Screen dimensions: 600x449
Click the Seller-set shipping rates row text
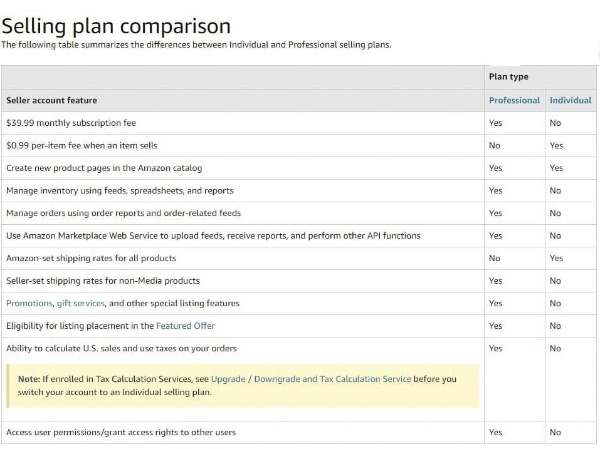pos(103,281)
